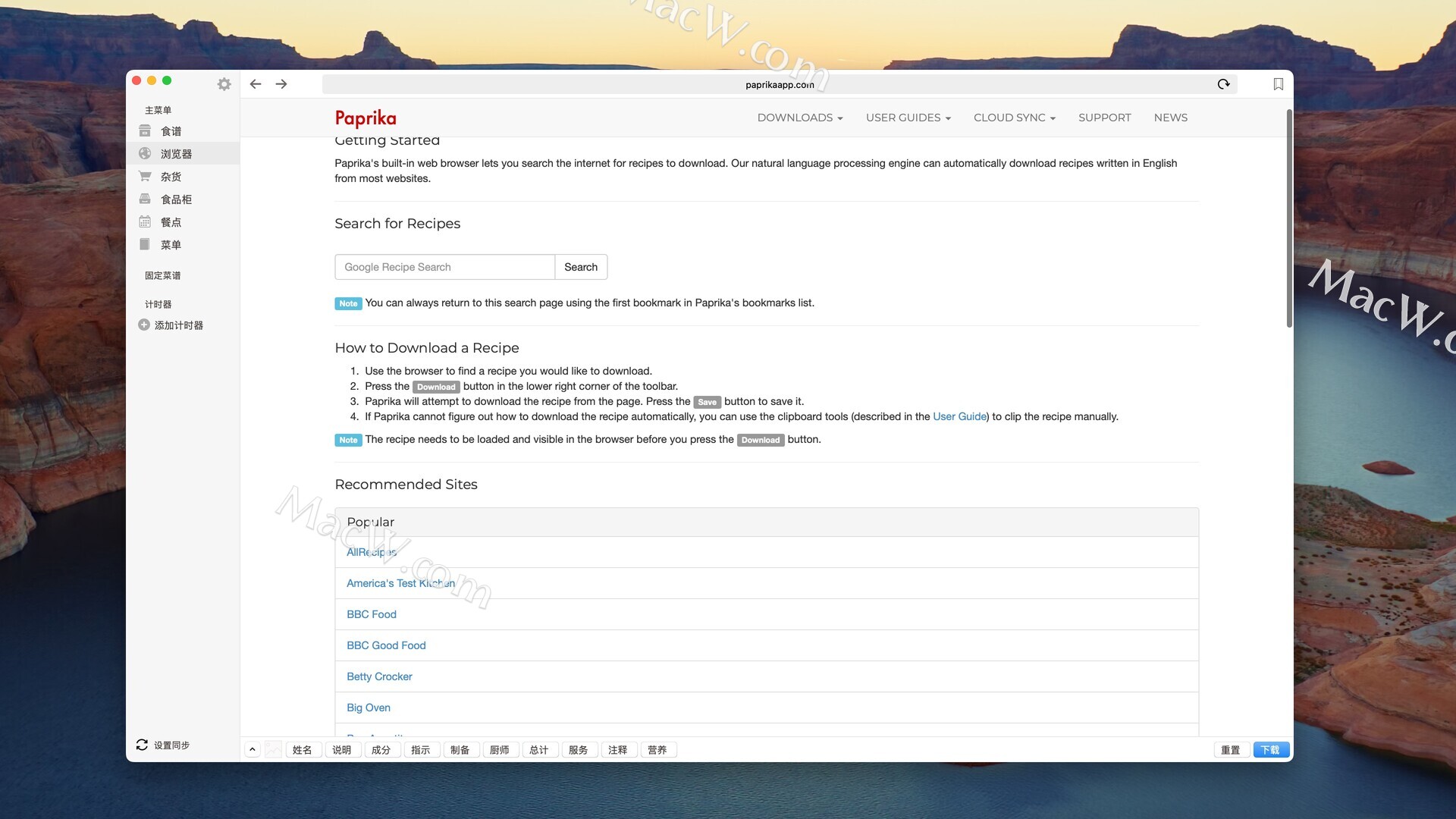This screenshot has height=819, width=1456.
Task: Open 餐点 meal calendar in sidebar
Action: point(183,222)
